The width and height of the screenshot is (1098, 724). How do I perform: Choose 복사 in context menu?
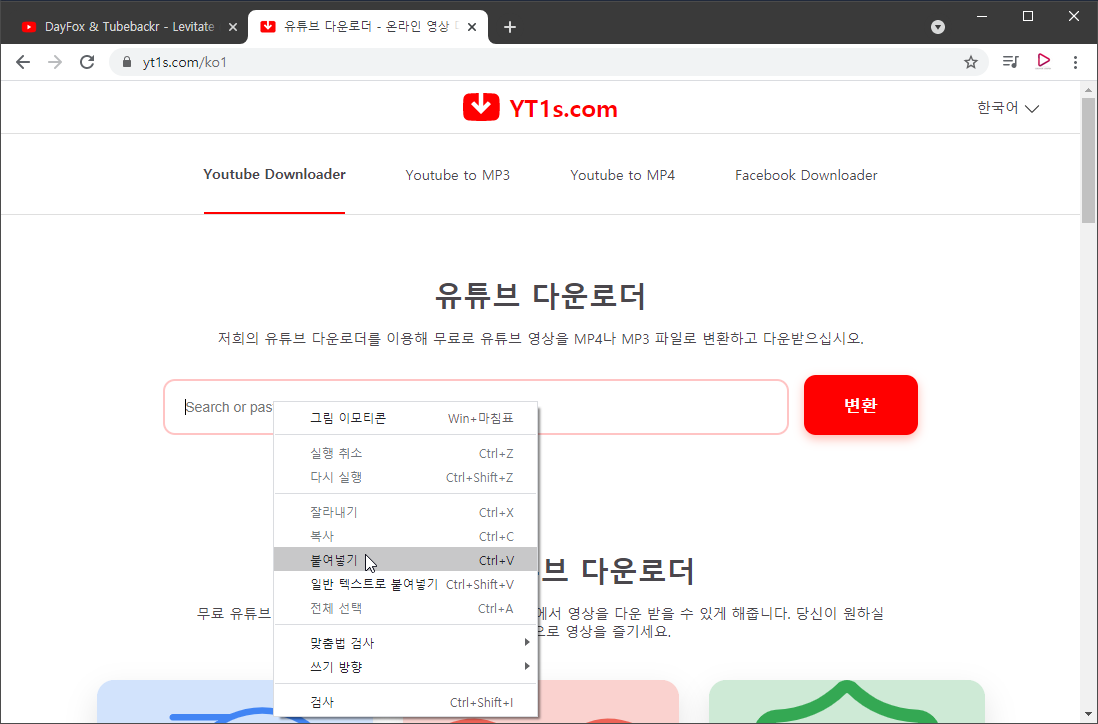pos(405,536)
